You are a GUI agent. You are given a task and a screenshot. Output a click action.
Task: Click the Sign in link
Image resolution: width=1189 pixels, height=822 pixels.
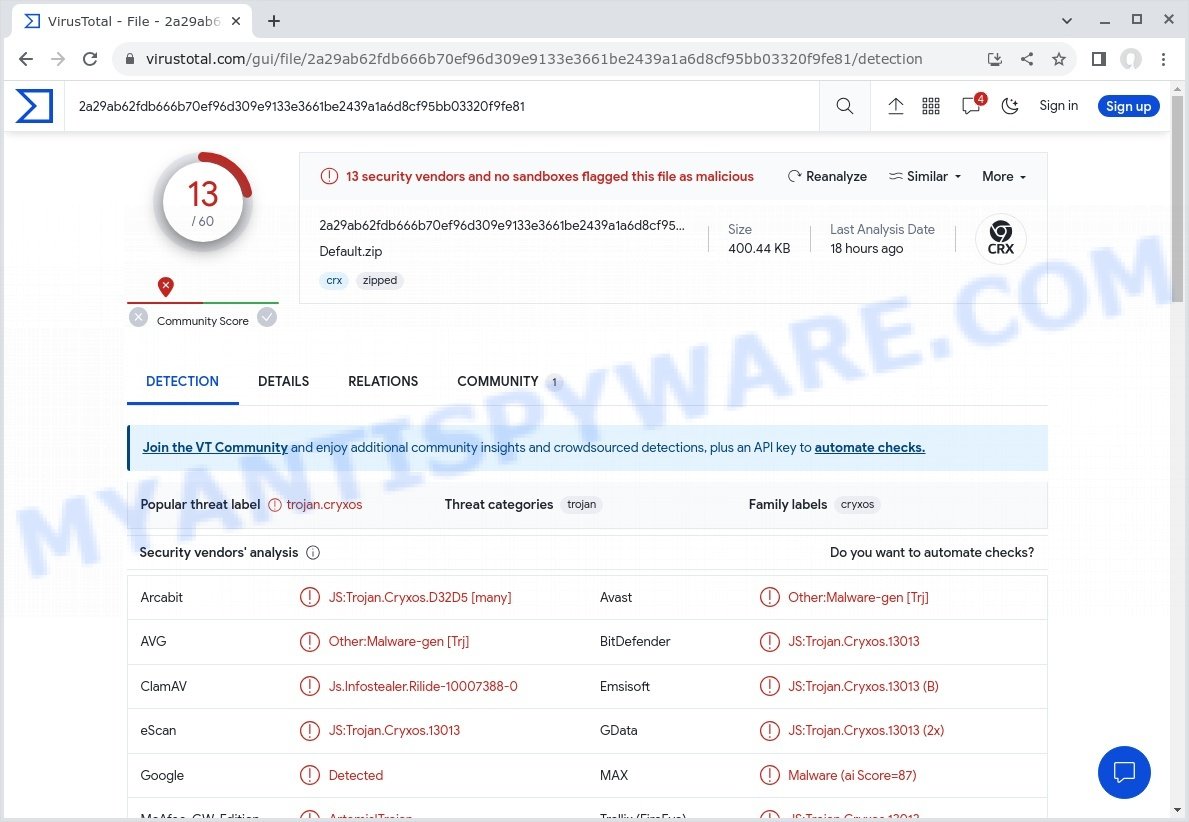pyautogui.click(x=1059, y=105)
